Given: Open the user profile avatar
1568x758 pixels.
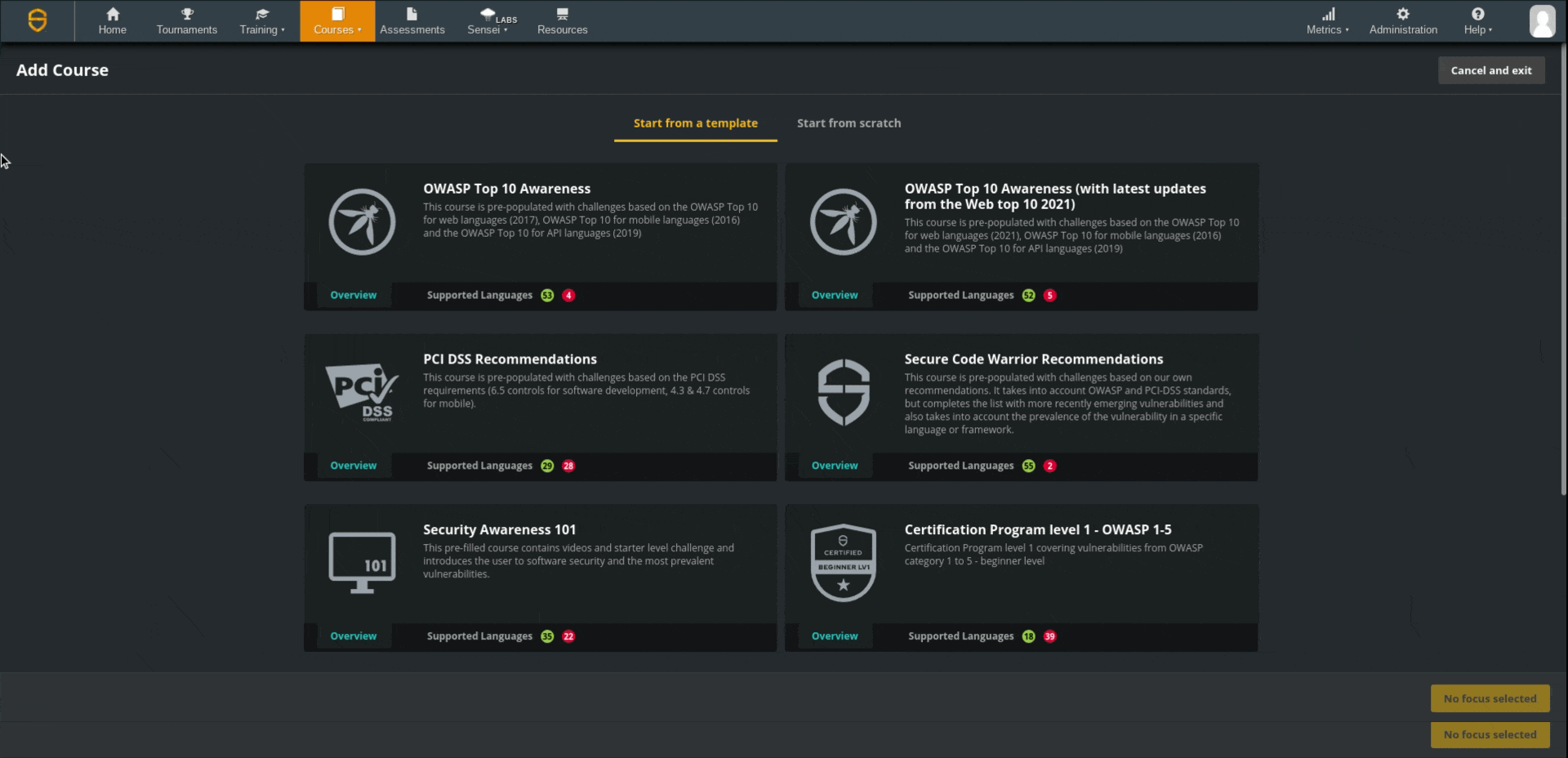Looking at the screenshot, I should pos(1543,21).
